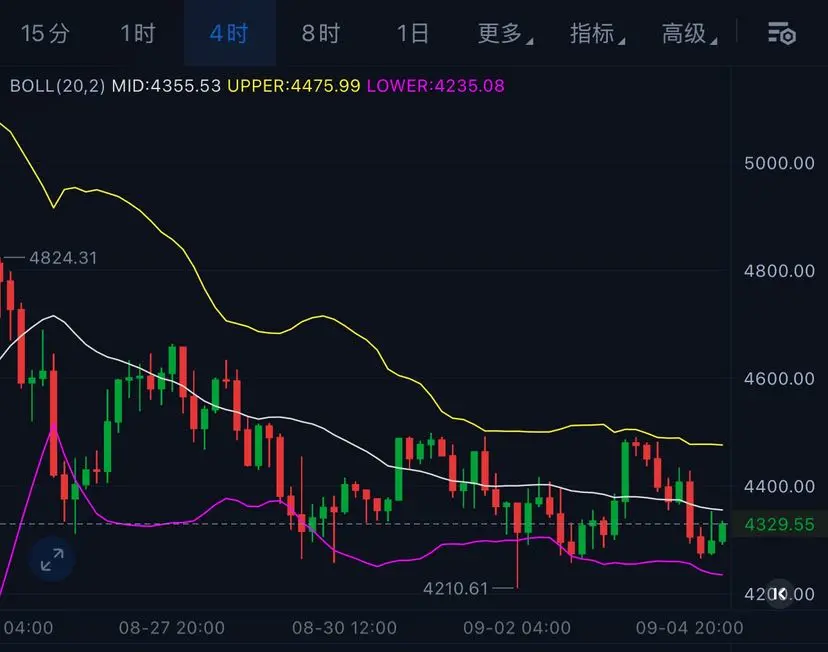Select the 4时 timeframe tab

[229, 34]
